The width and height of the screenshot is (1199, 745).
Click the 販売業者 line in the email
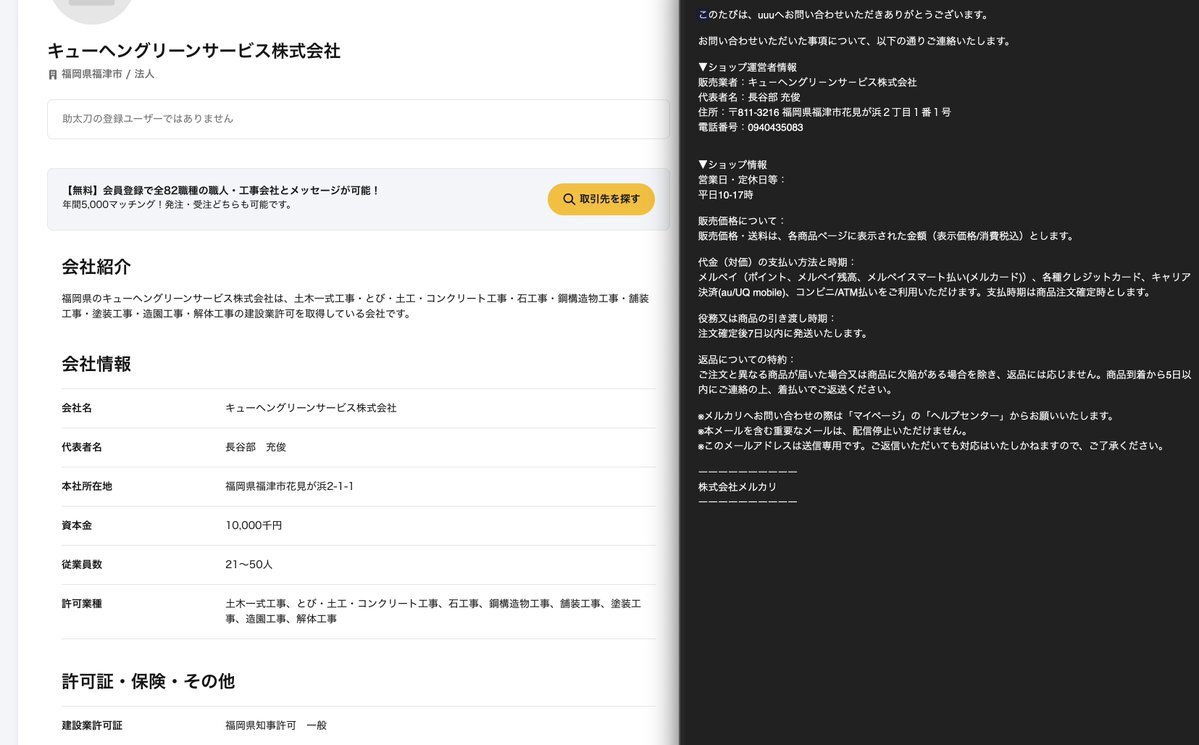[807, 82]
